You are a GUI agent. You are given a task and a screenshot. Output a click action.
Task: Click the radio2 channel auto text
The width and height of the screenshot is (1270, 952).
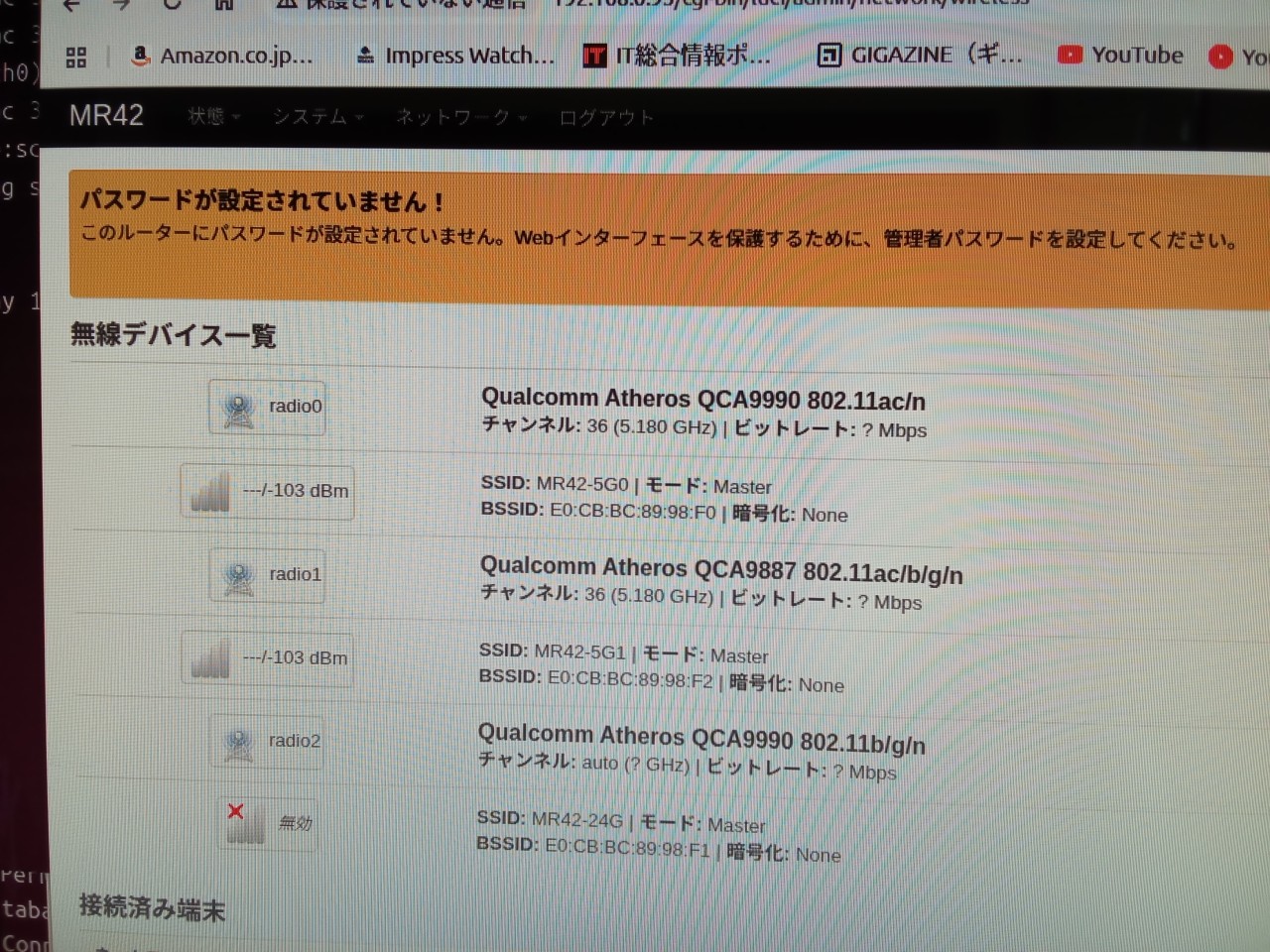583,763
